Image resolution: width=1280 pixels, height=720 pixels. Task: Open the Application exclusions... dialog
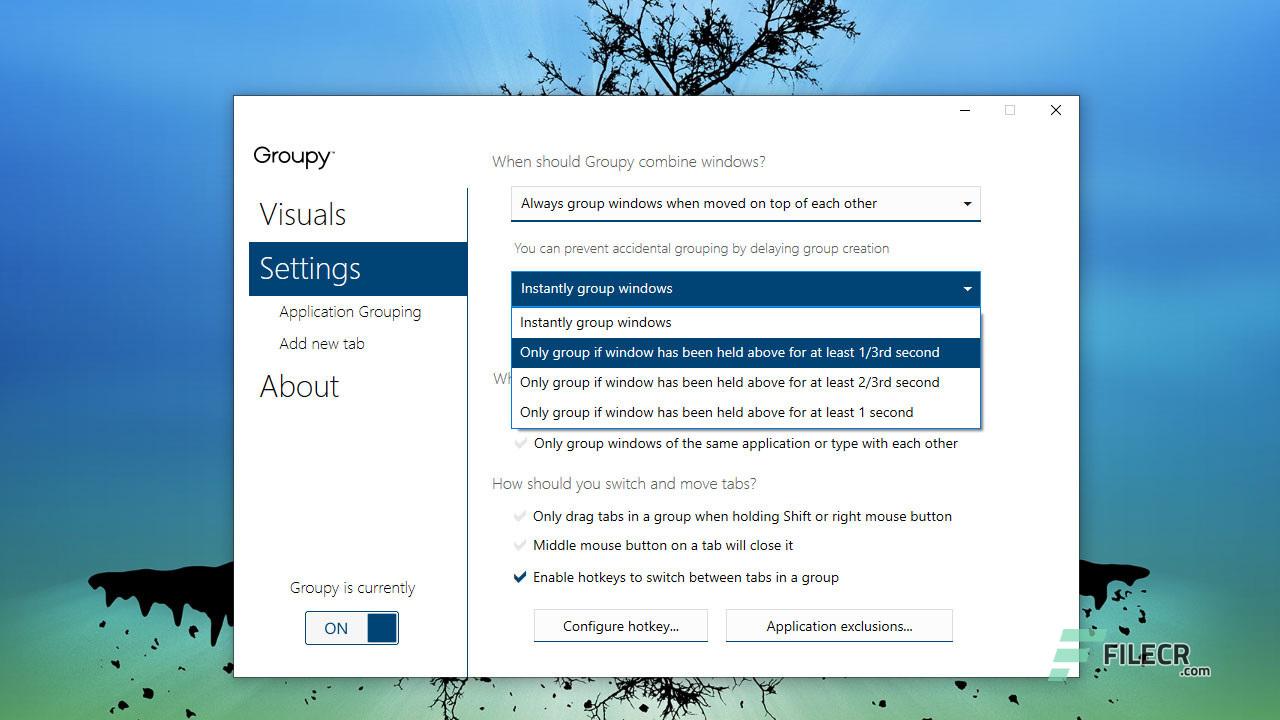[x=839, y=626]
